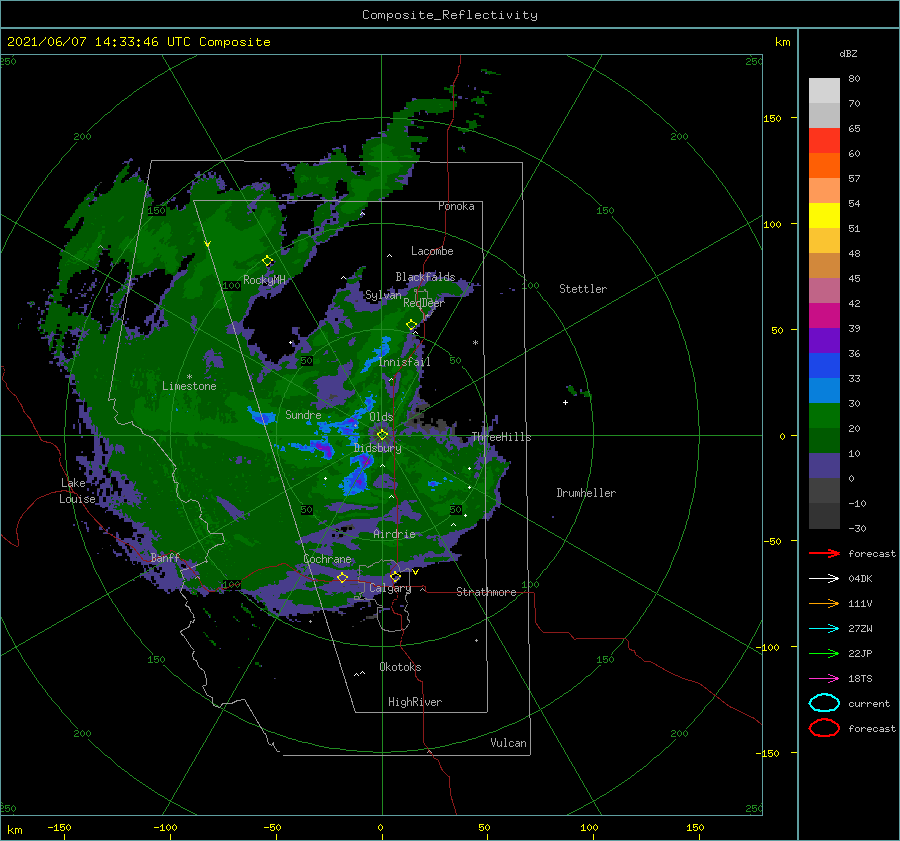Click the asterisk marker above Limestone
This screenshot has height=841, width=900.
click(x=189, y=377)
